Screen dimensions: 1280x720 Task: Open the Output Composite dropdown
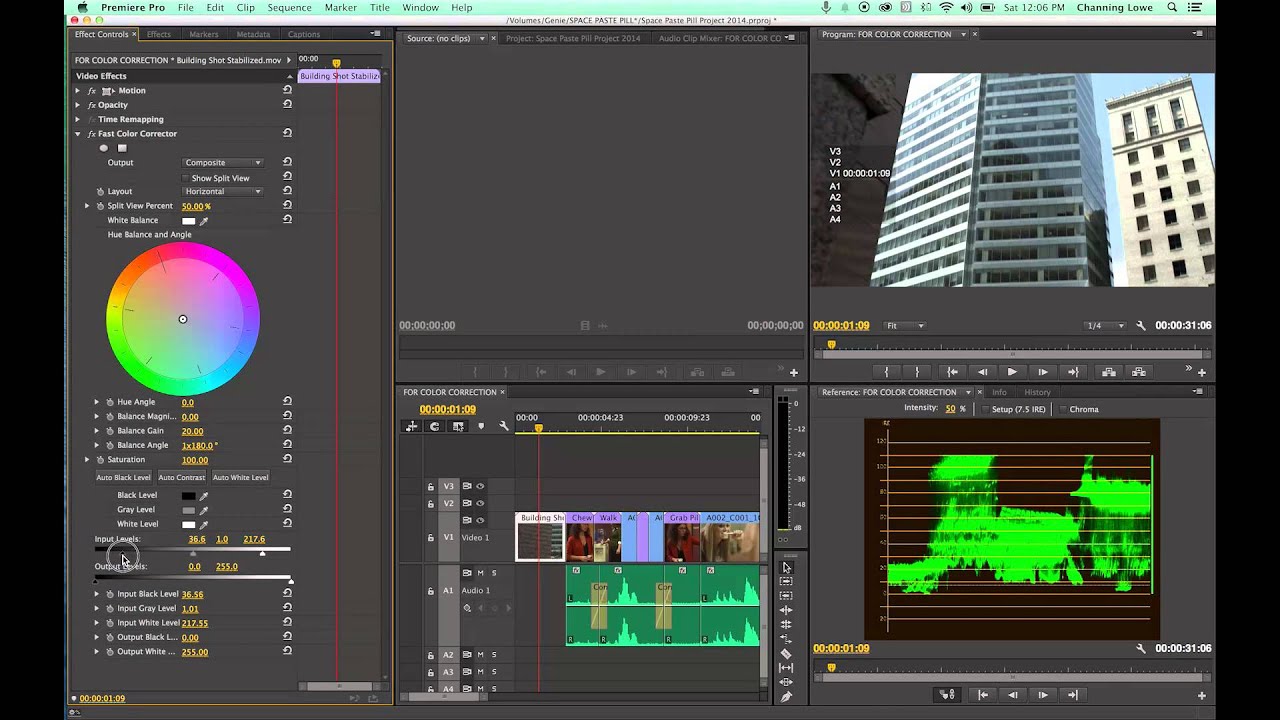click(222, 162)
